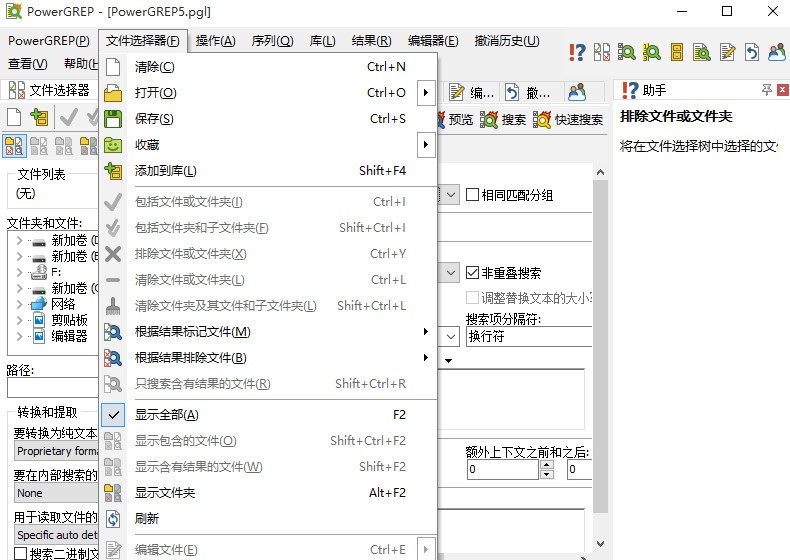
Task: Open the Forum people icon in top toolbar
Action: [x=777, y=52]
